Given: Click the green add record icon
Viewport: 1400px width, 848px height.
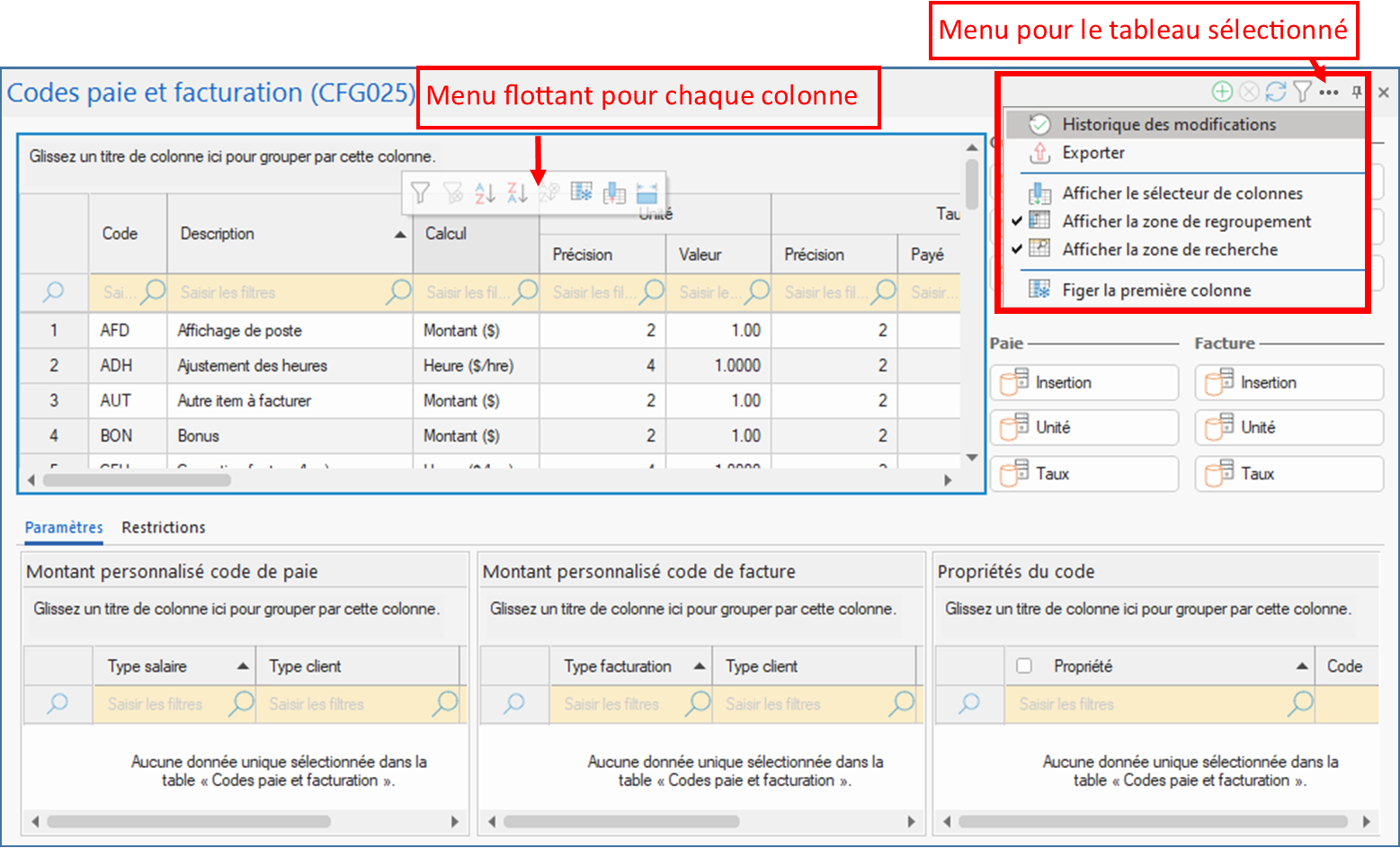Looking at the screenshot, I should 1222,92.
